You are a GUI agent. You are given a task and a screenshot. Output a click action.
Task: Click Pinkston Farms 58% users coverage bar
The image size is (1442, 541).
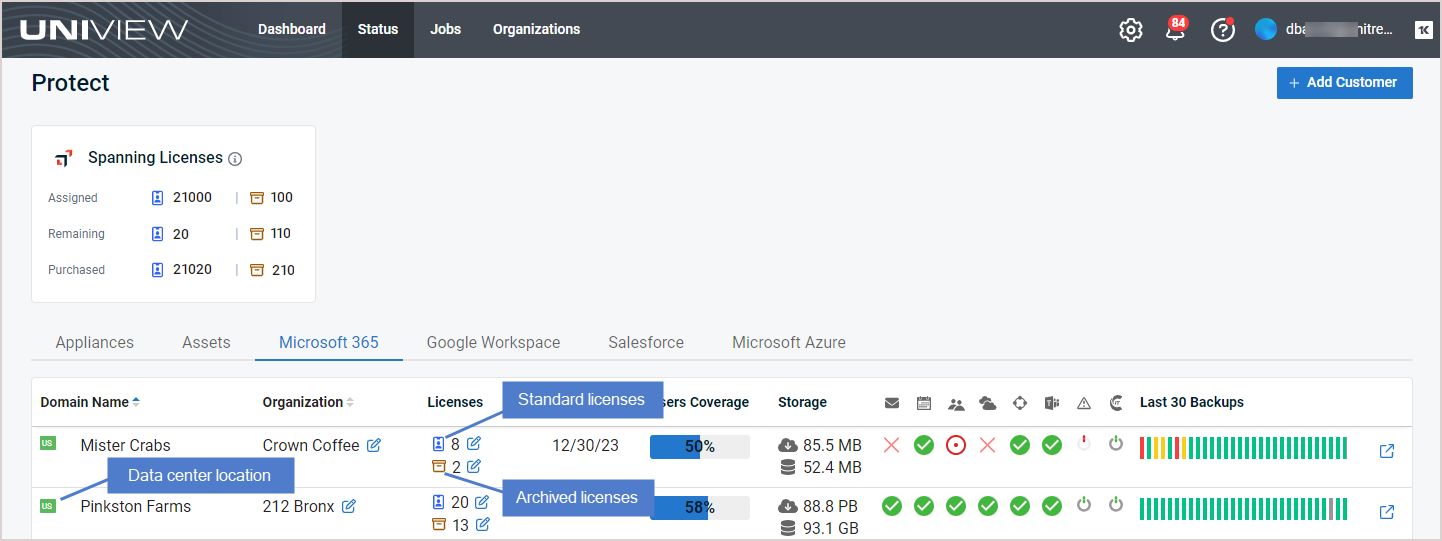pos(700,508)
